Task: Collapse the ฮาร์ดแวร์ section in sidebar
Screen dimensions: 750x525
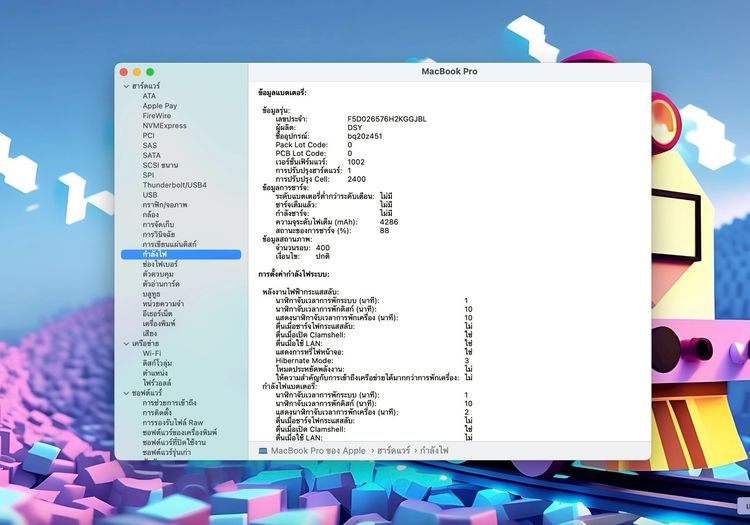Action: coord(125,86)
